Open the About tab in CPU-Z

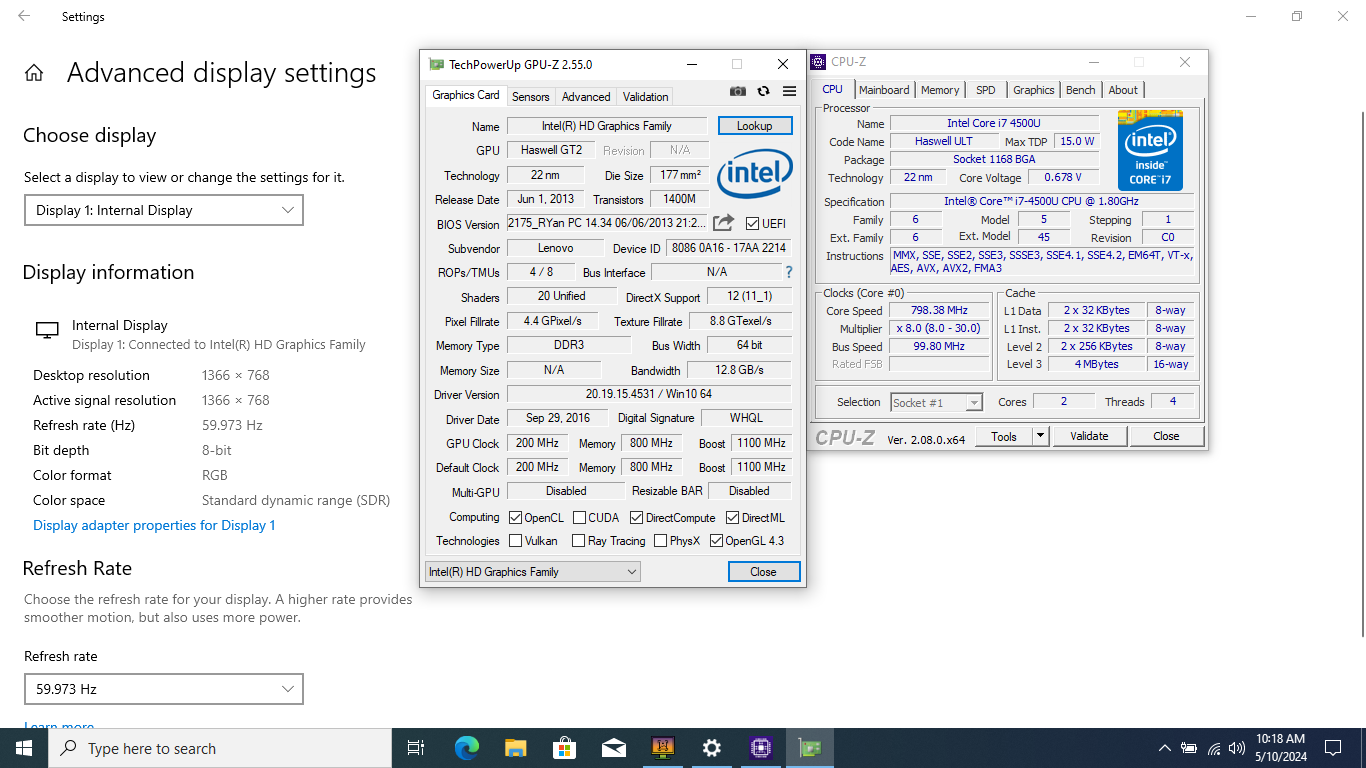[x=1123, y=90]
